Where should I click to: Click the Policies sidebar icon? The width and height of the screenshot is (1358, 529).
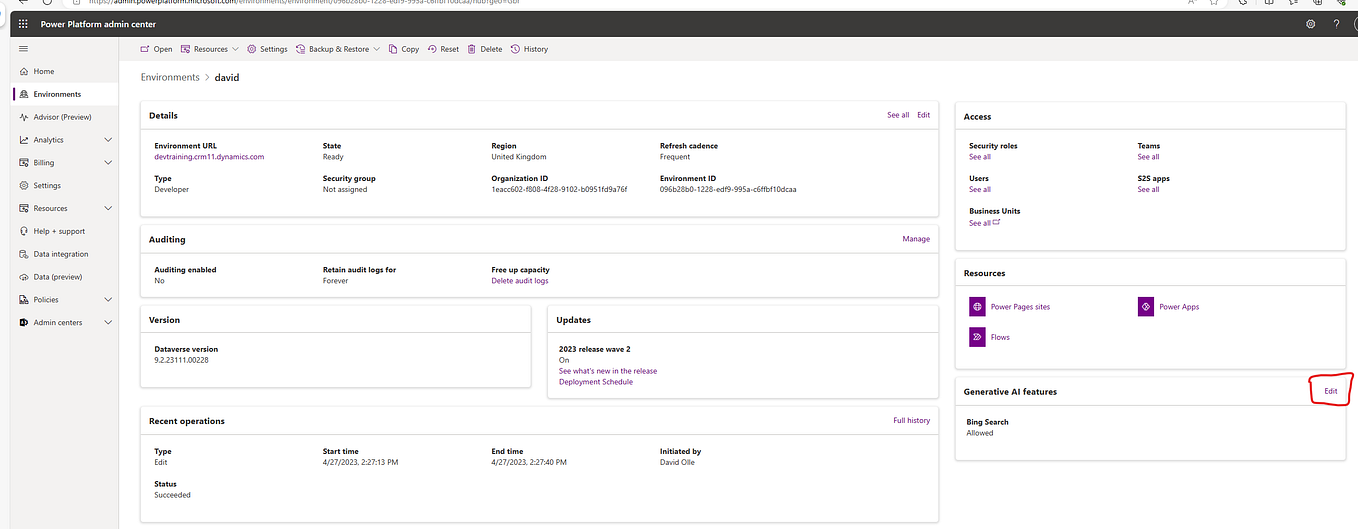[24, 300]
